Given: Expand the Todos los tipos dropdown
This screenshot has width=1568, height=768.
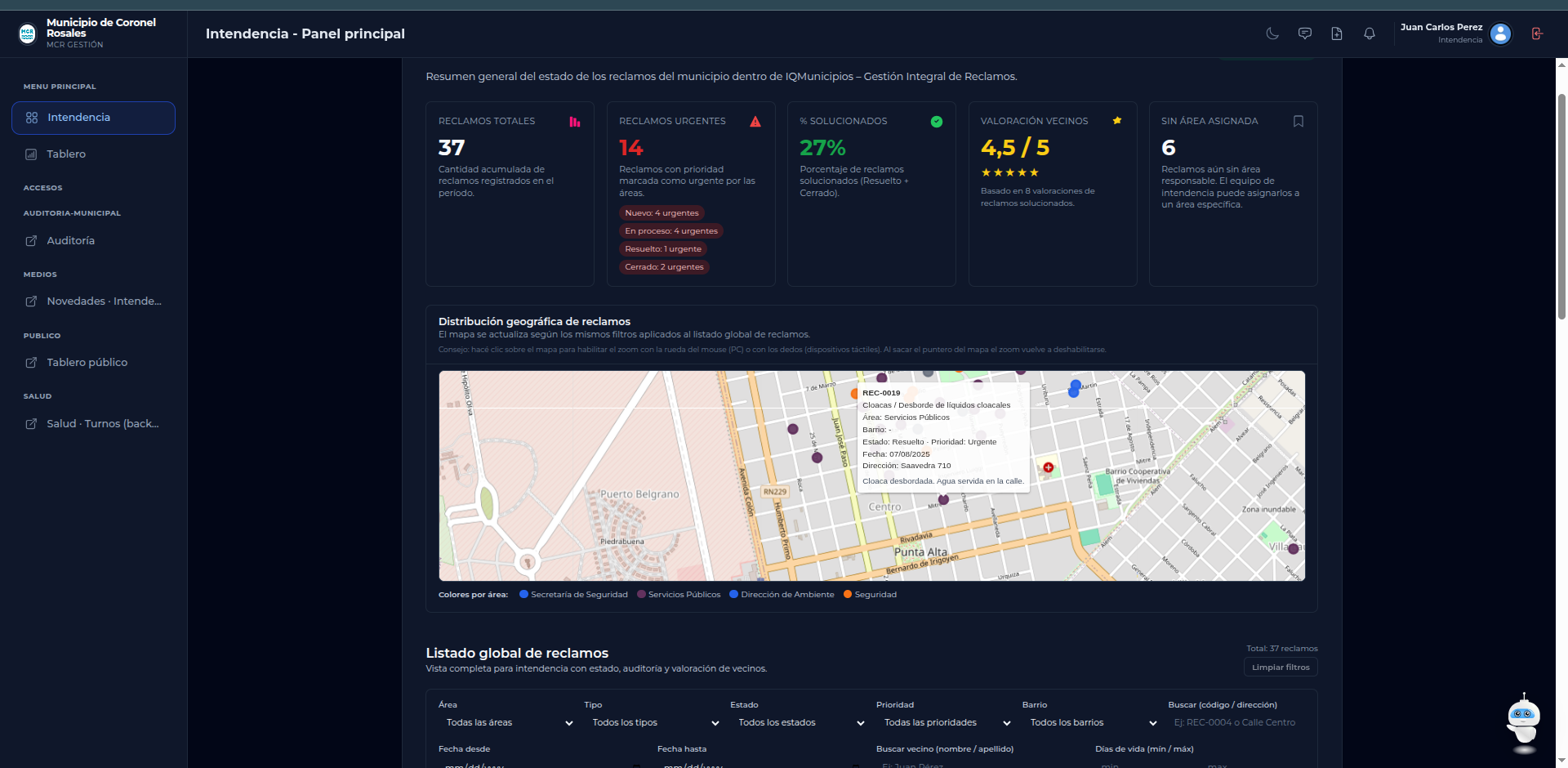Looking at the screenshot, I should (x=653, y=722).
